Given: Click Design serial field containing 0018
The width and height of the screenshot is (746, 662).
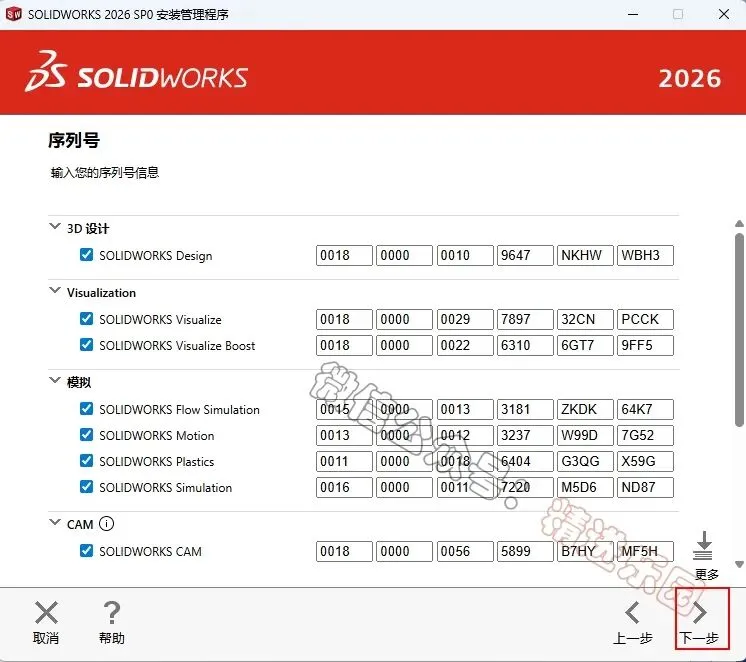Looking at the screenshot, I should tap(344, 256).
